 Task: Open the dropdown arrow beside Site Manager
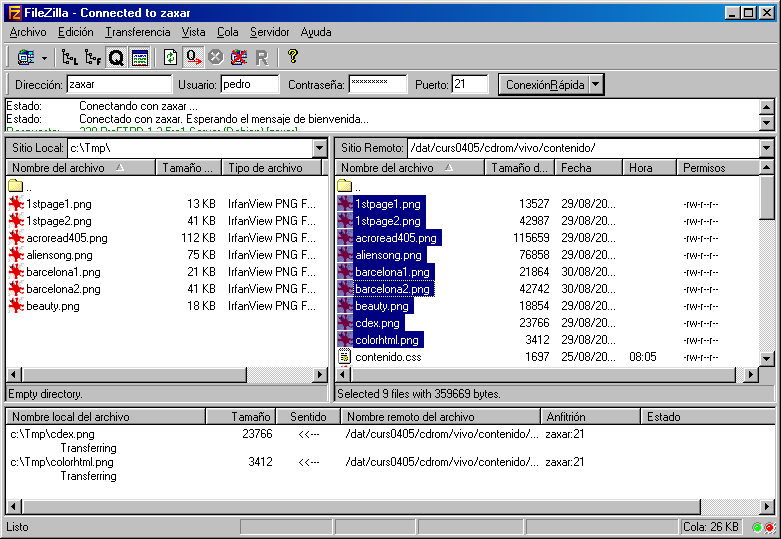[x=44, y=58]
